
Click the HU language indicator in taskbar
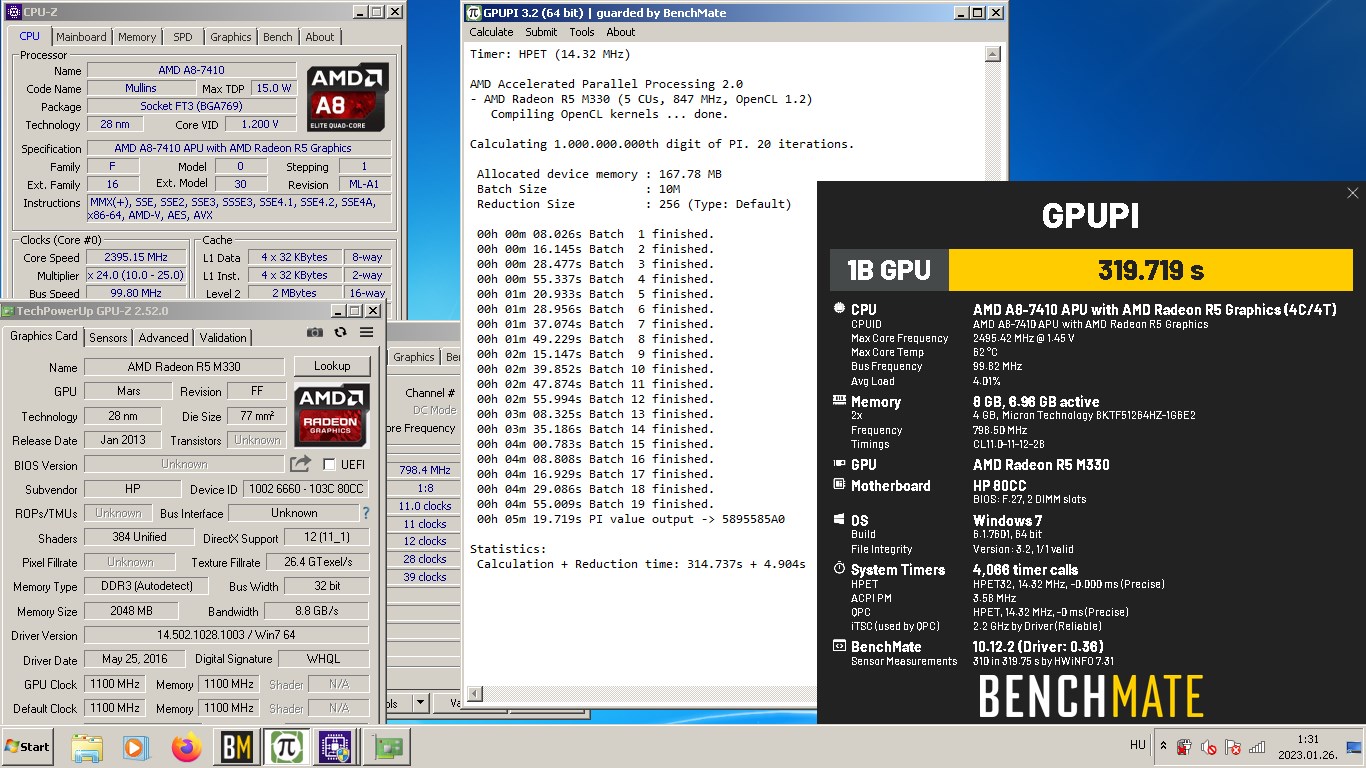click(x=1138, y=746)
